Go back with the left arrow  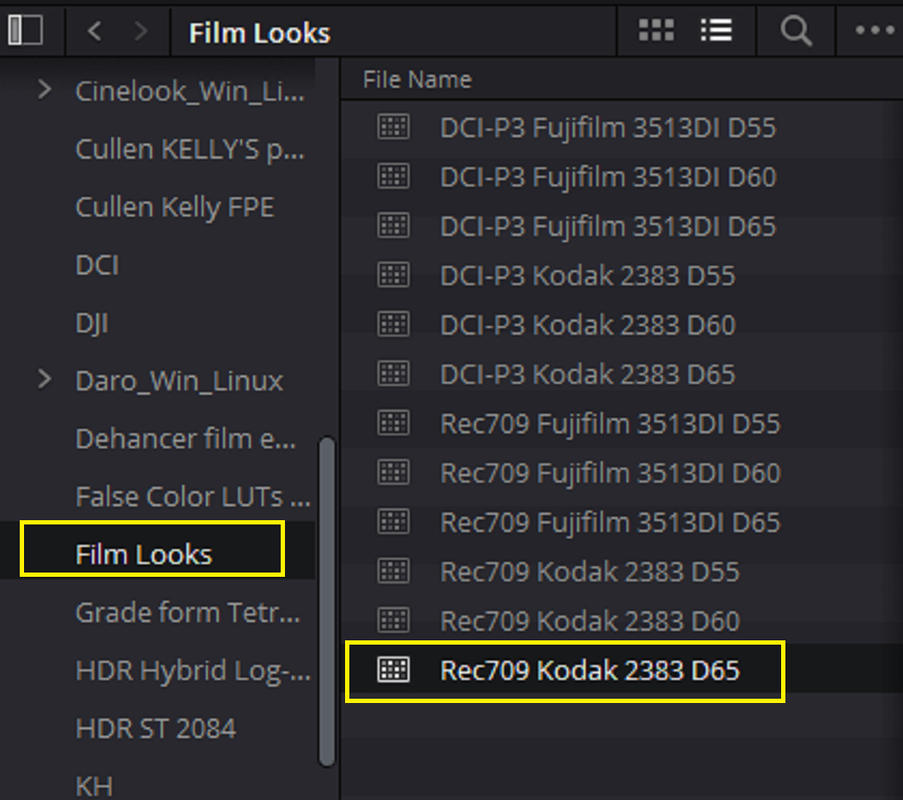tap(95, 31)
